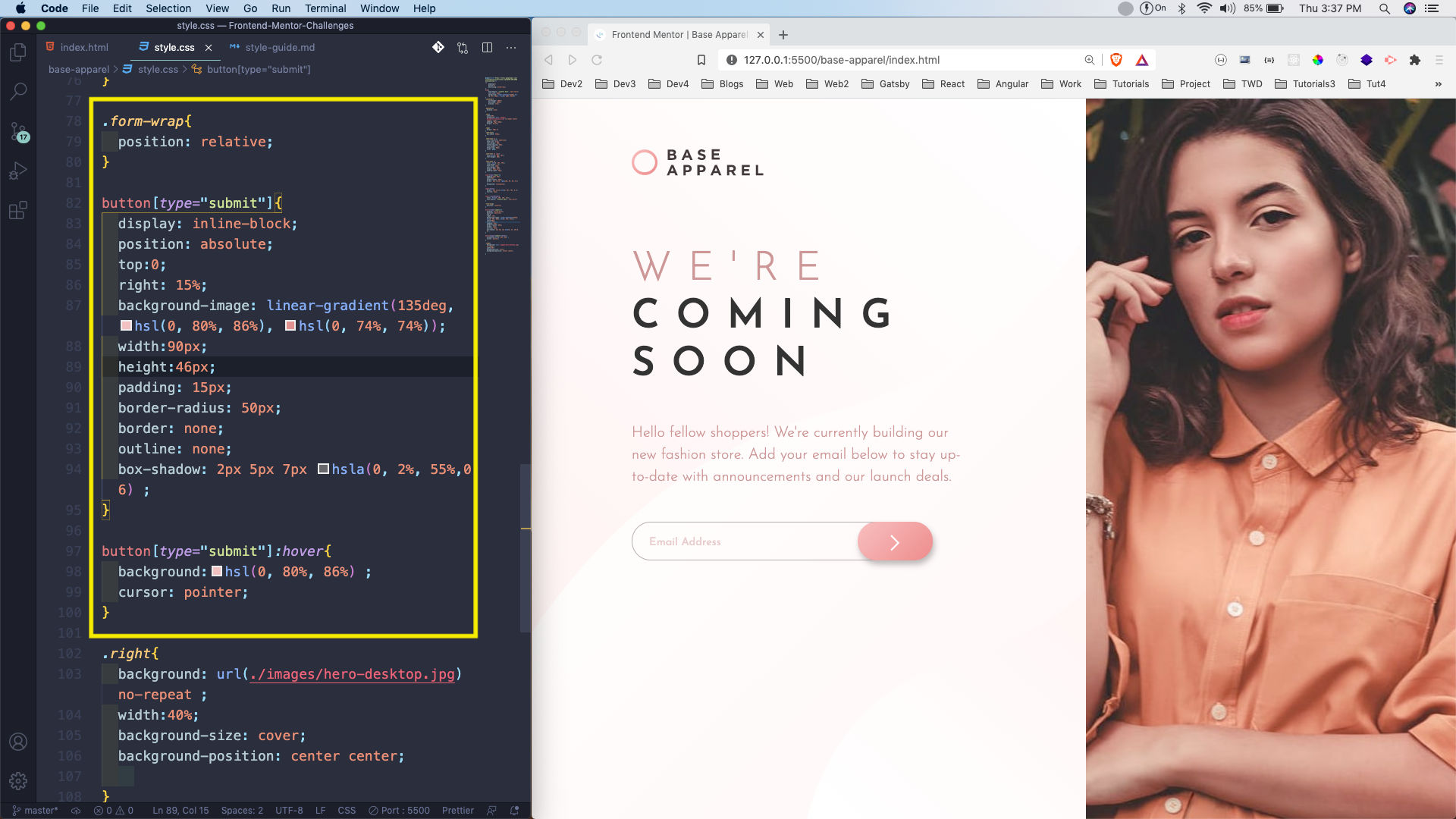Open Brave Shields lion icon

pyautogui.click(x=1116, y=60)
